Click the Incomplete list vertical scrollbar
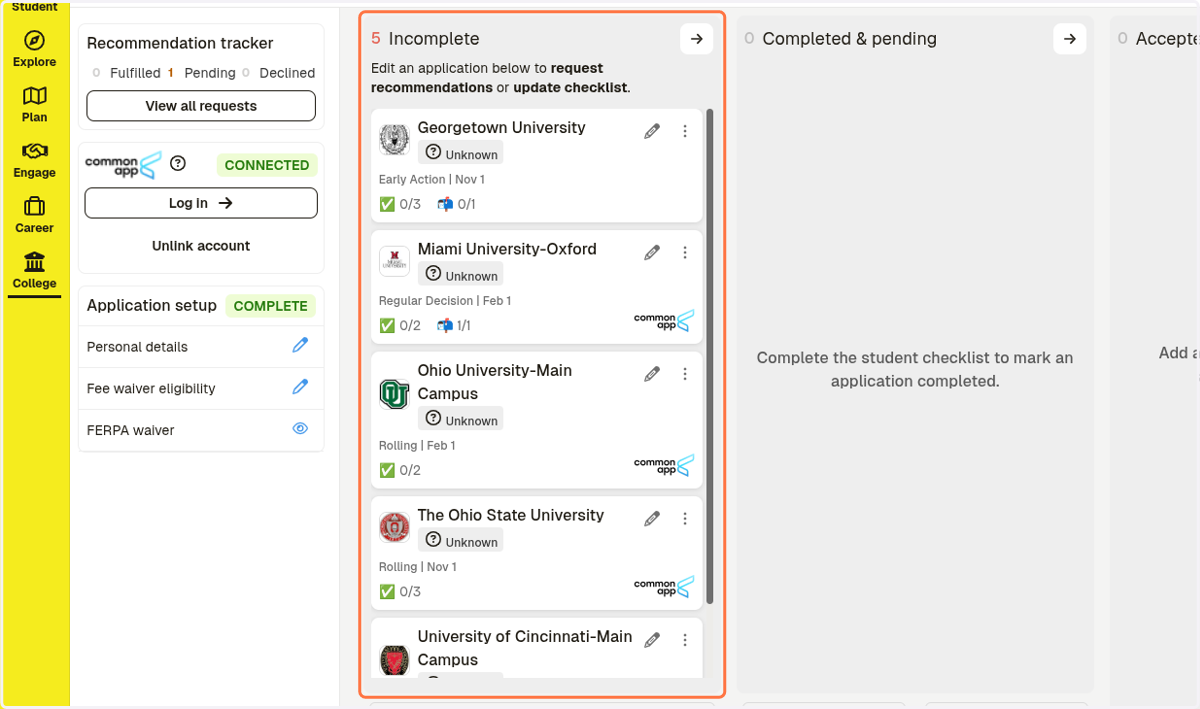 [710, 356]
